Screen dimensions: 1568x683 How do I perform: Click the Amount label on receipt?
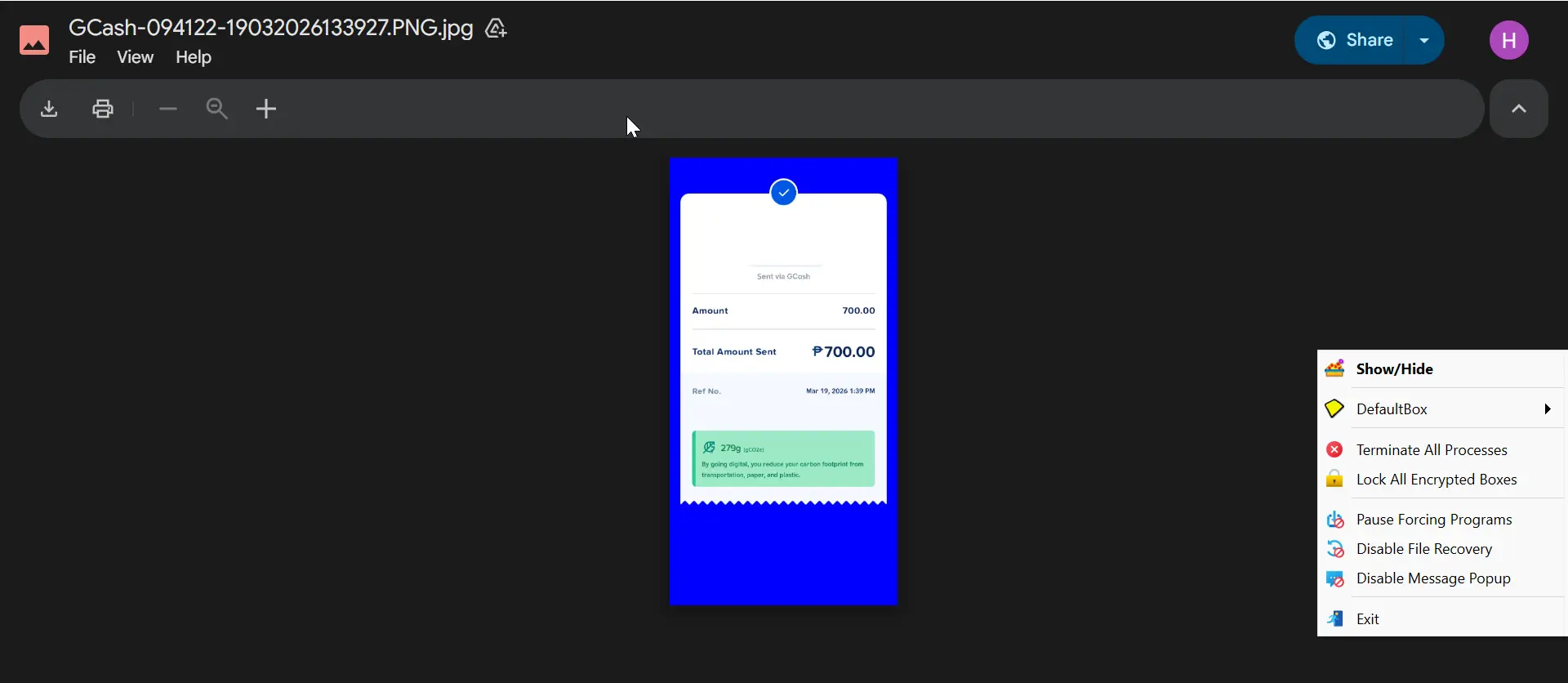[710, 311]
